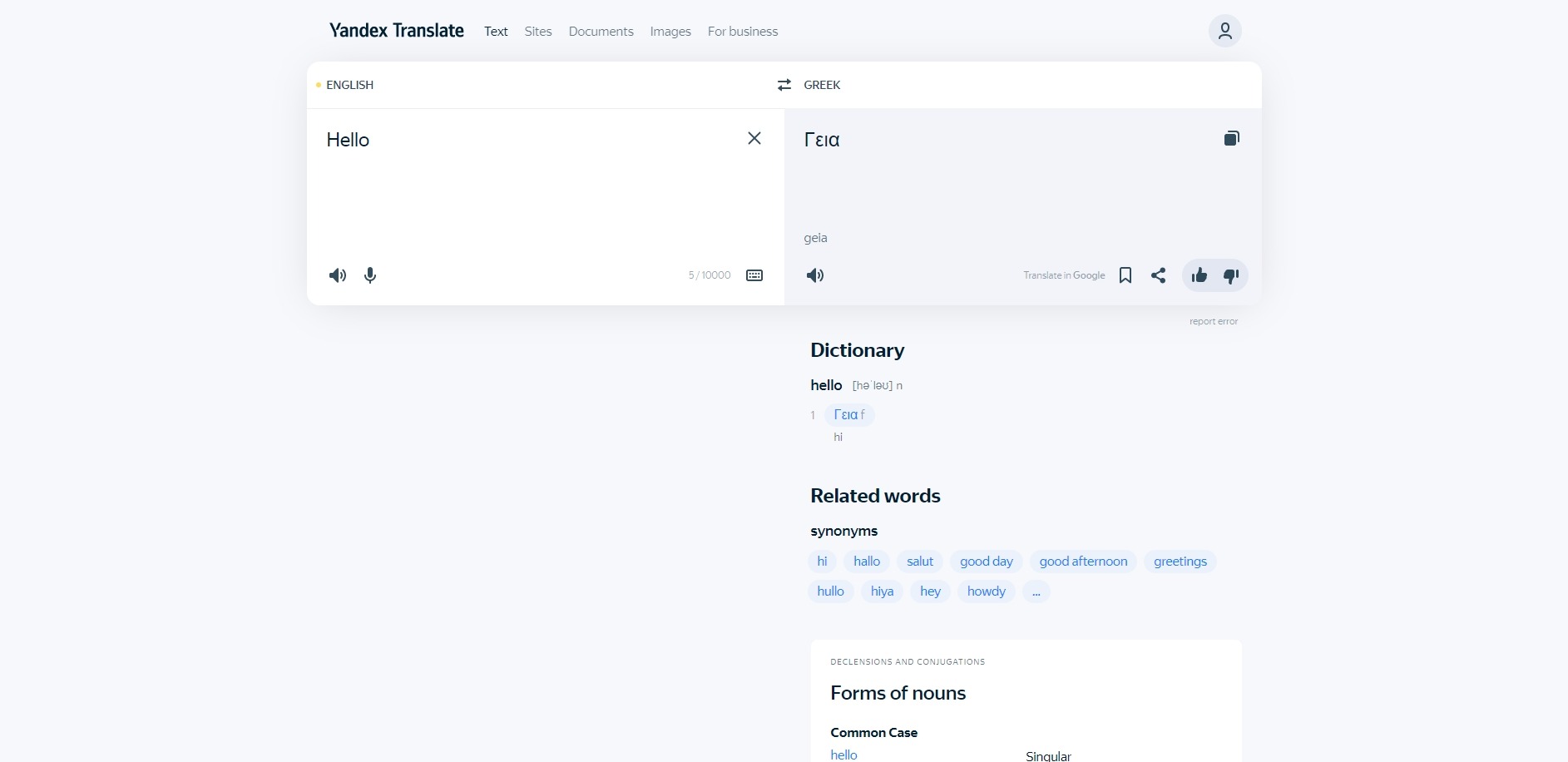The height and width of the screenshot is (762, 1568).
Task: Click into the Hello source text area
Action: click(x=532, y=191)
